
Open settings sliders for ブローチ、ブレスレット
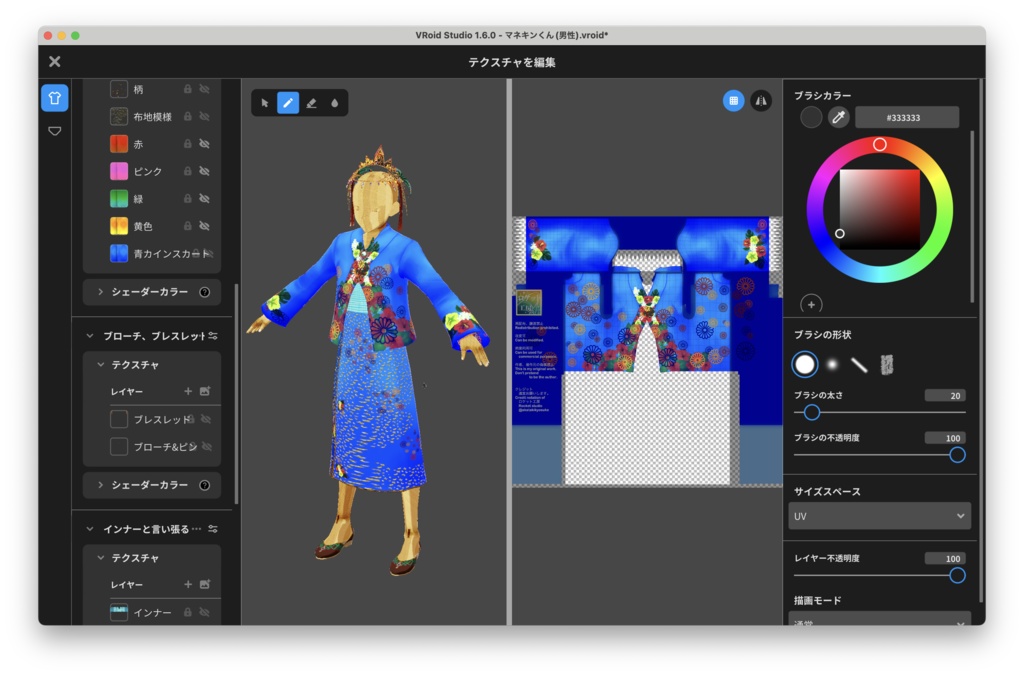coord(213,336)
